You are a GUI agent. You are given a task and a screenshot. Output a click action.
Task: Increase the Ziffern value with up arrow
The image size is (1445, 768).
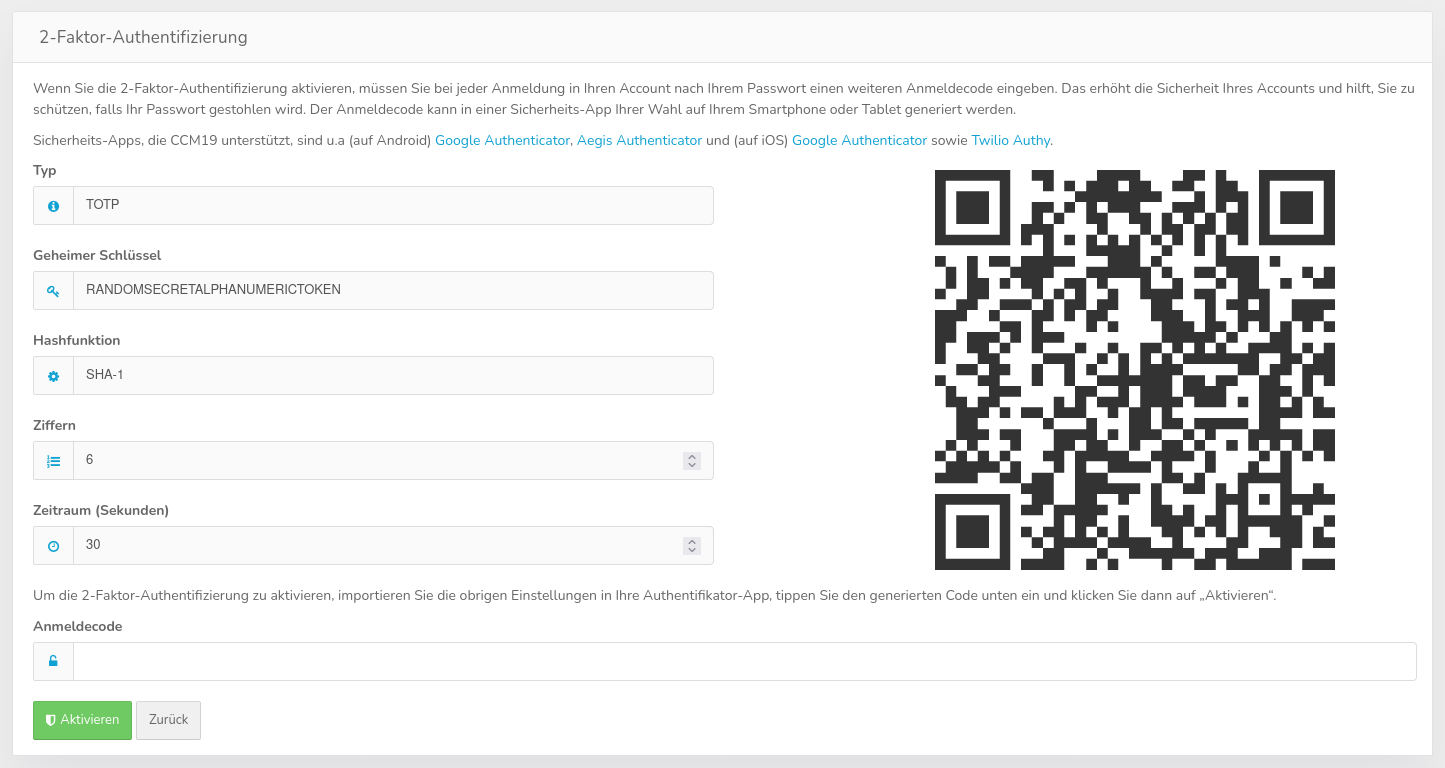pos(691,456)
